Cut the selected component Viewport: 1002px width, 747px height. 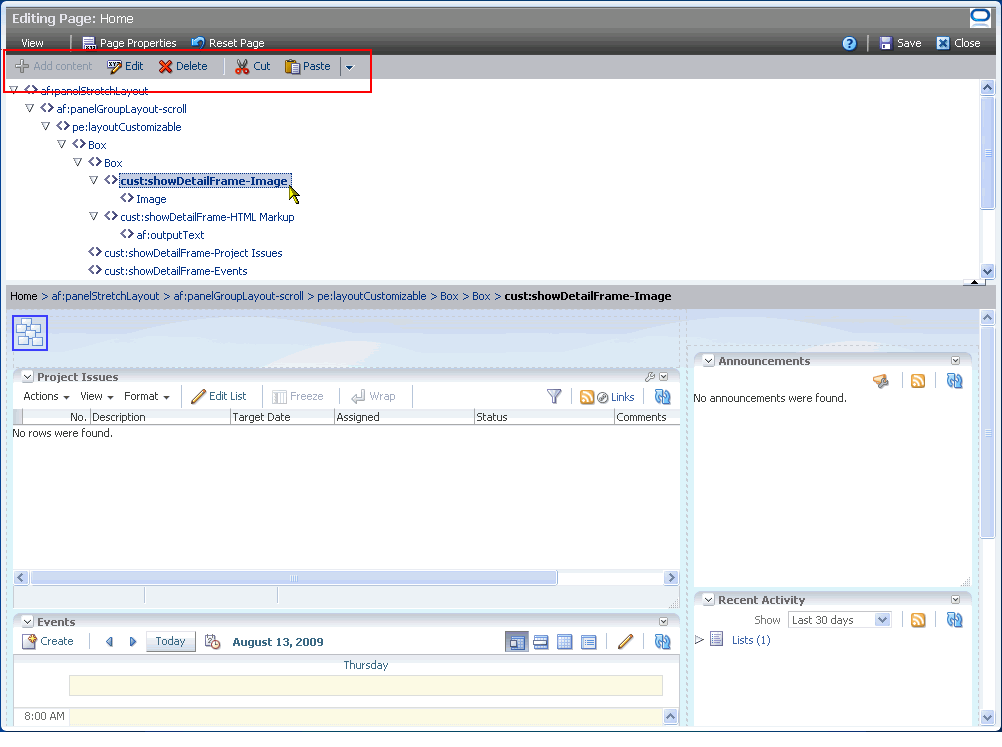click(252, 66)
